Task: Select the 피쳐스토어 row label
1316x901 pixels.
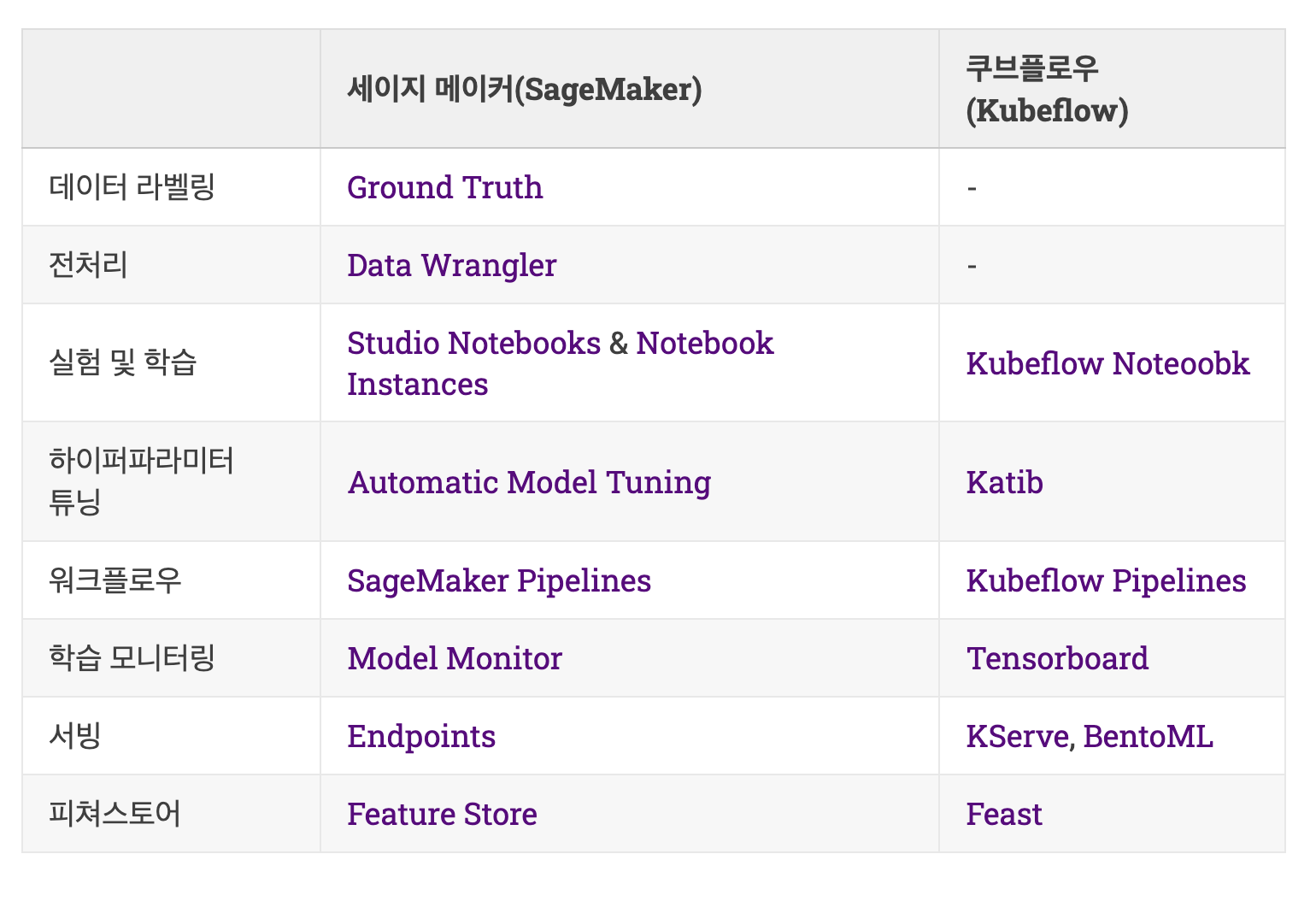Action: (115, 814)
